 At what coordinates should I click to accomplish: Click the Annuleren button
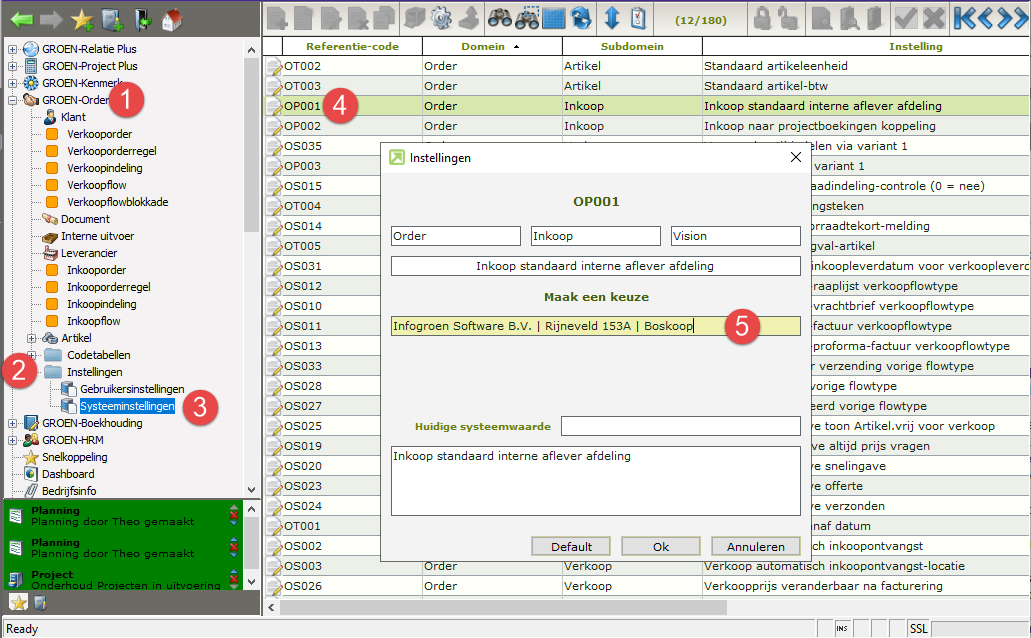(755, 547)
